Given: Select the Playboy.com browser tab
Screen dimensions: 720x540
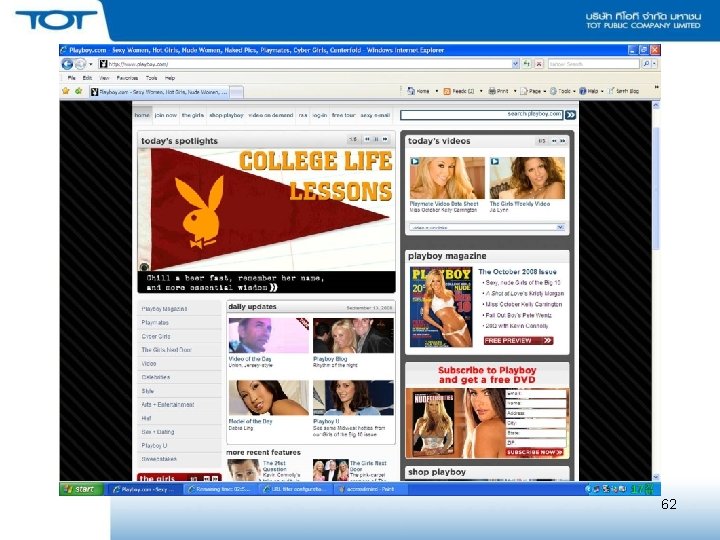Looking at the screenshot, I should coord(159,92).
